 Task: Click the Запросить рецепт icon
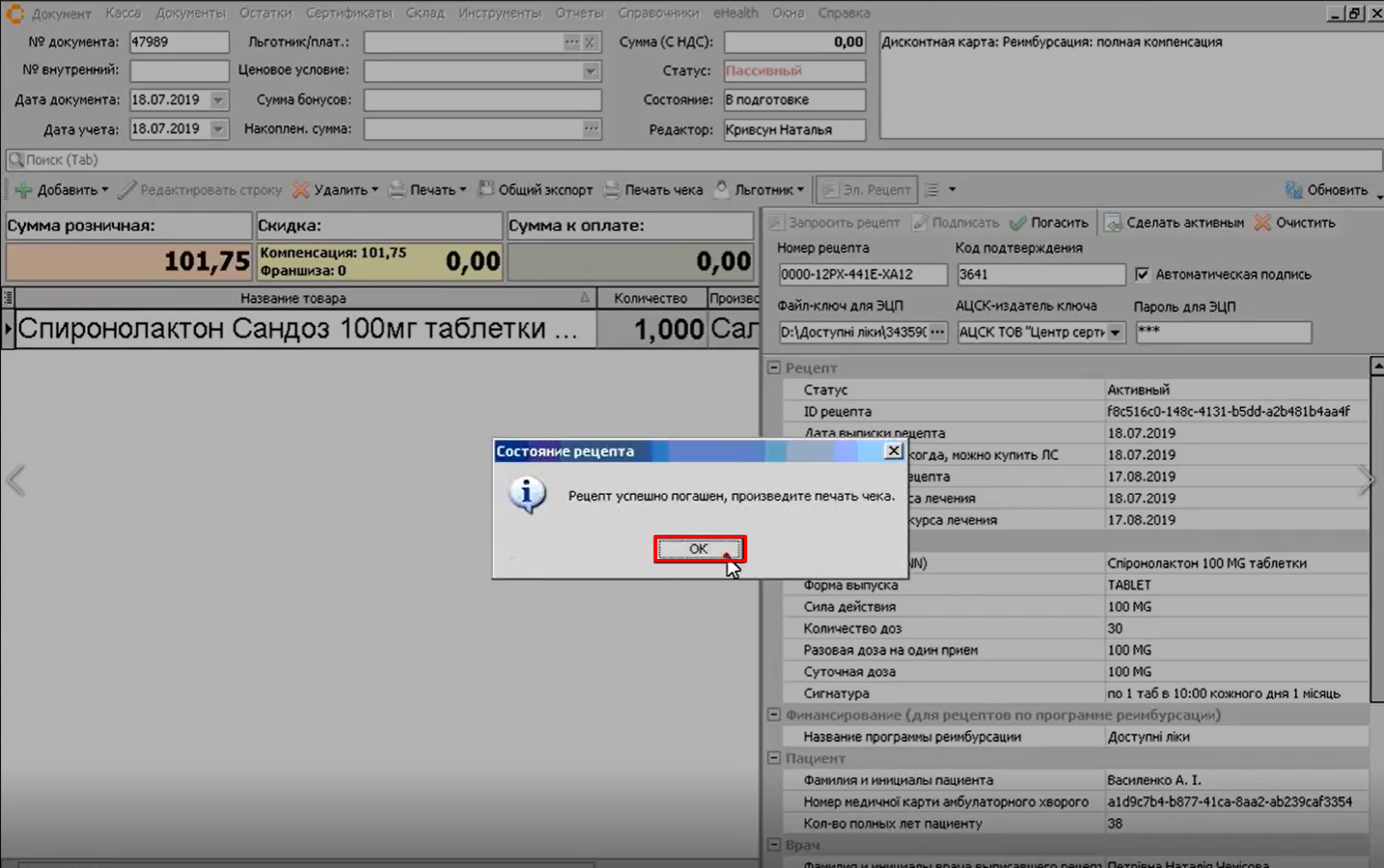tap(776, 223)
